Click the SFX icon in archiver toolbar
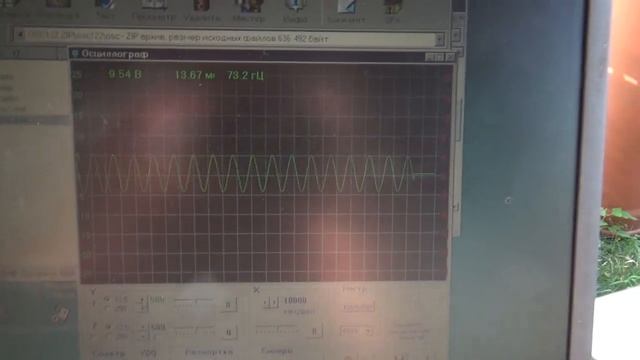Viewport: 640px width, 360px height. (x=392, y=11)
